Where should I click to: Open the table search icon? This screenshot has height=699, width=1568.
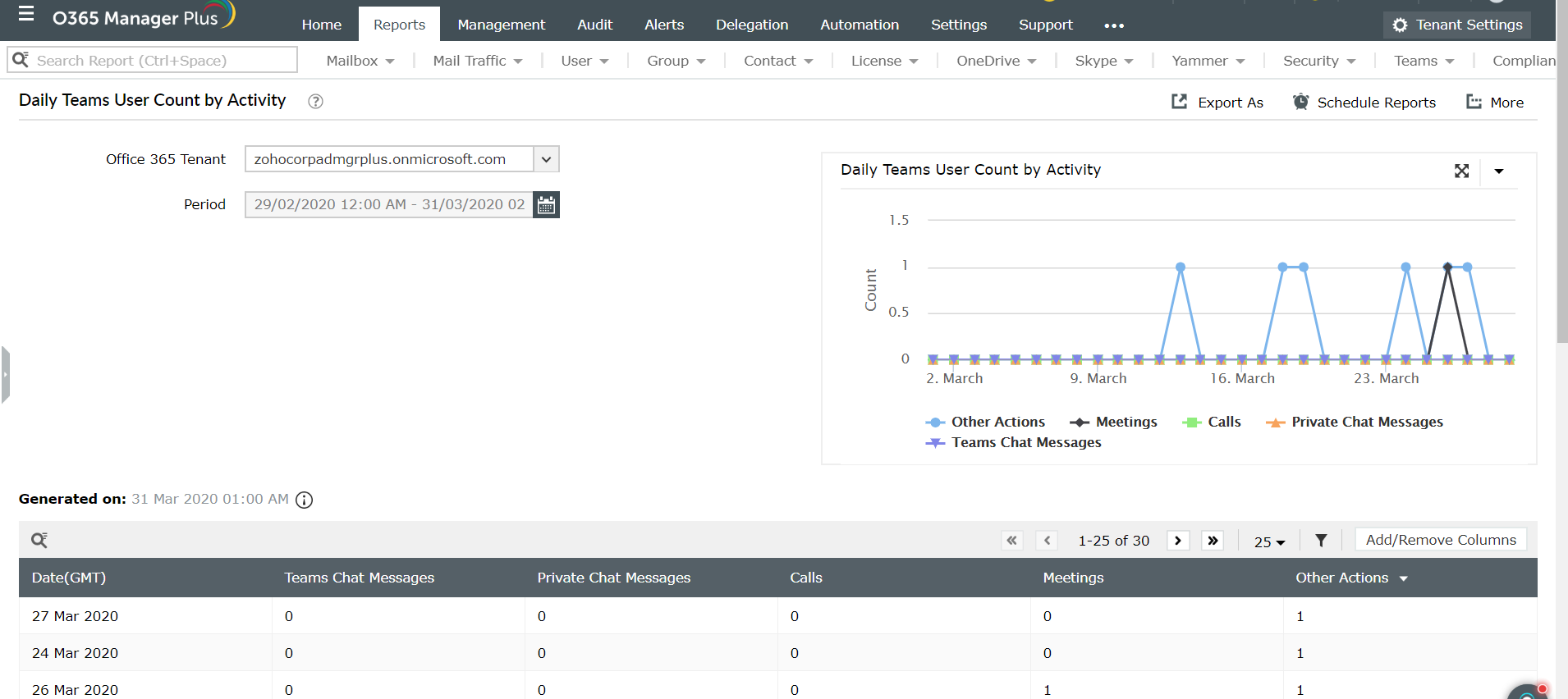(x=39, y=540)
